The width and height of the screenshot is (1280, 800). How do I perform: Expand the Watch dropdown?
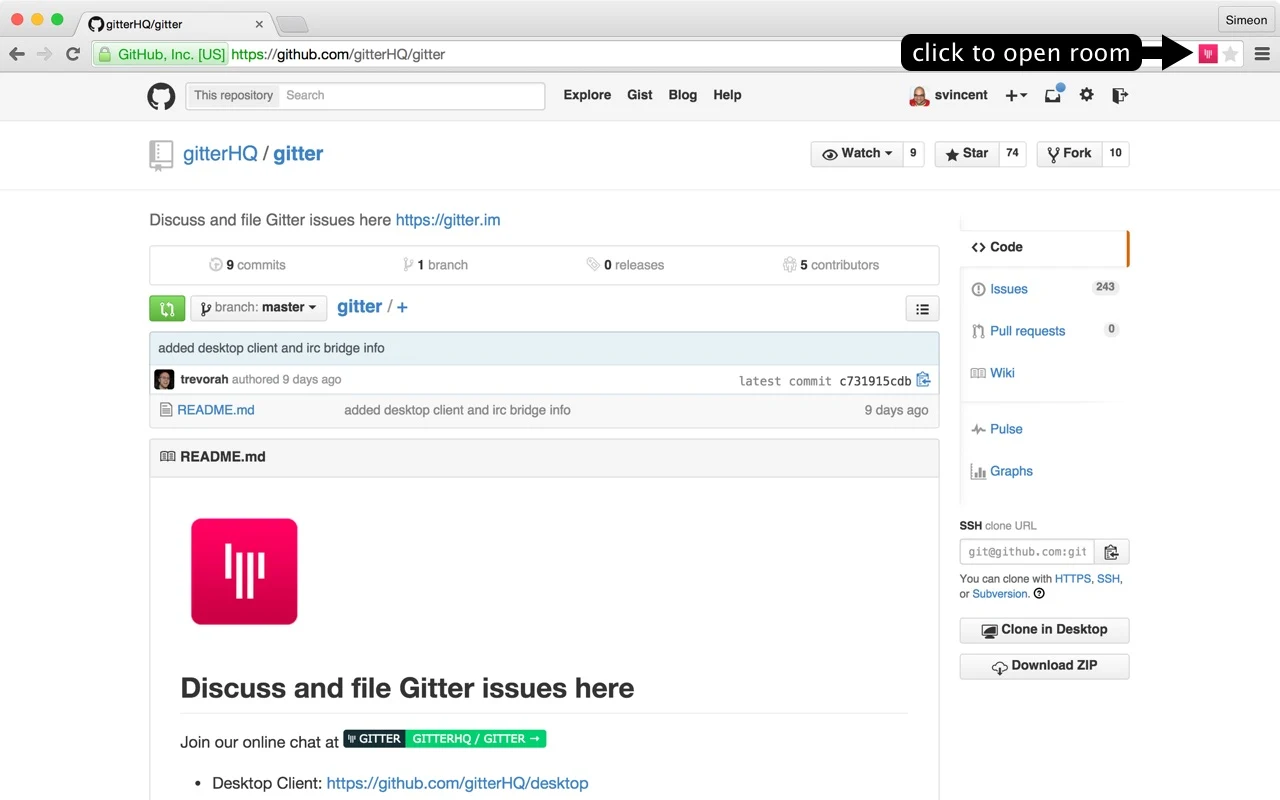click(x=857, y=154)
